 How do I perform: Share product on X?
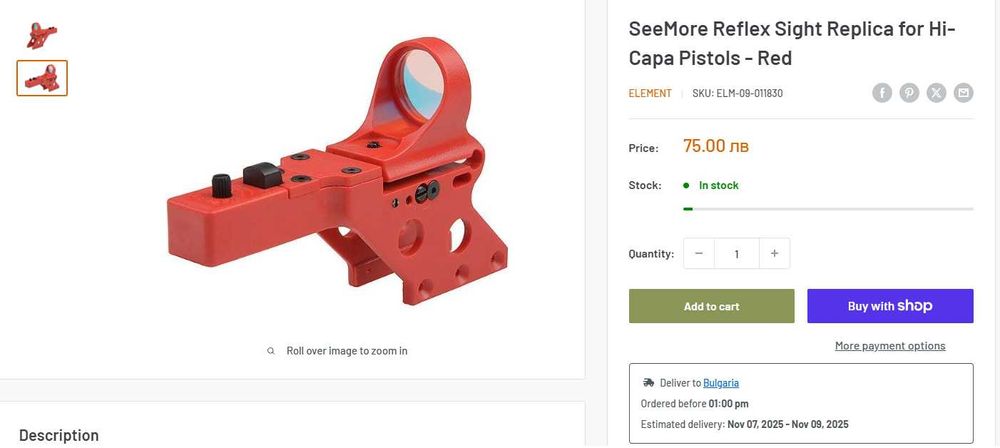coord(936,93)
